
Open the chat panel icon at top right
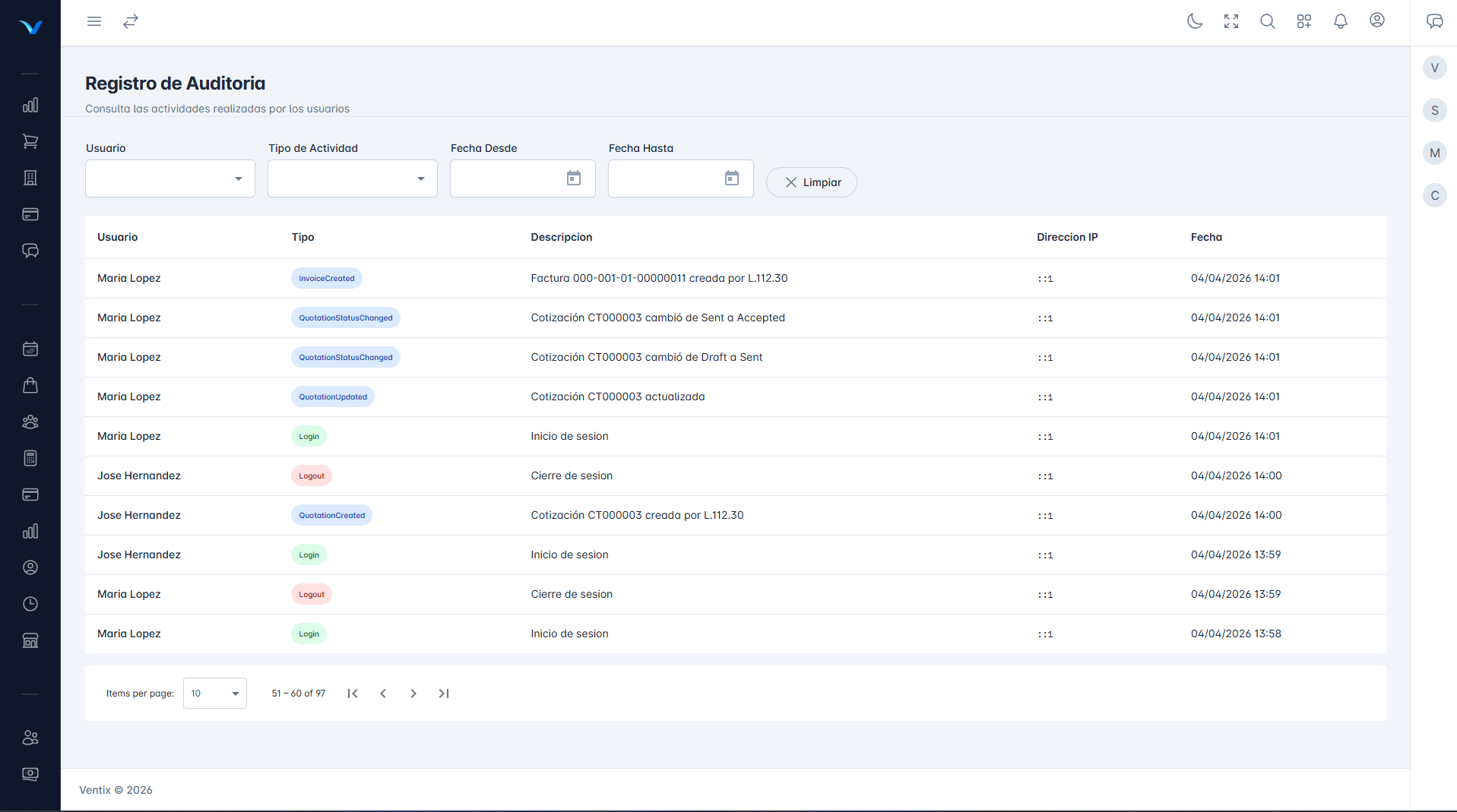[x=1434, y=21]
